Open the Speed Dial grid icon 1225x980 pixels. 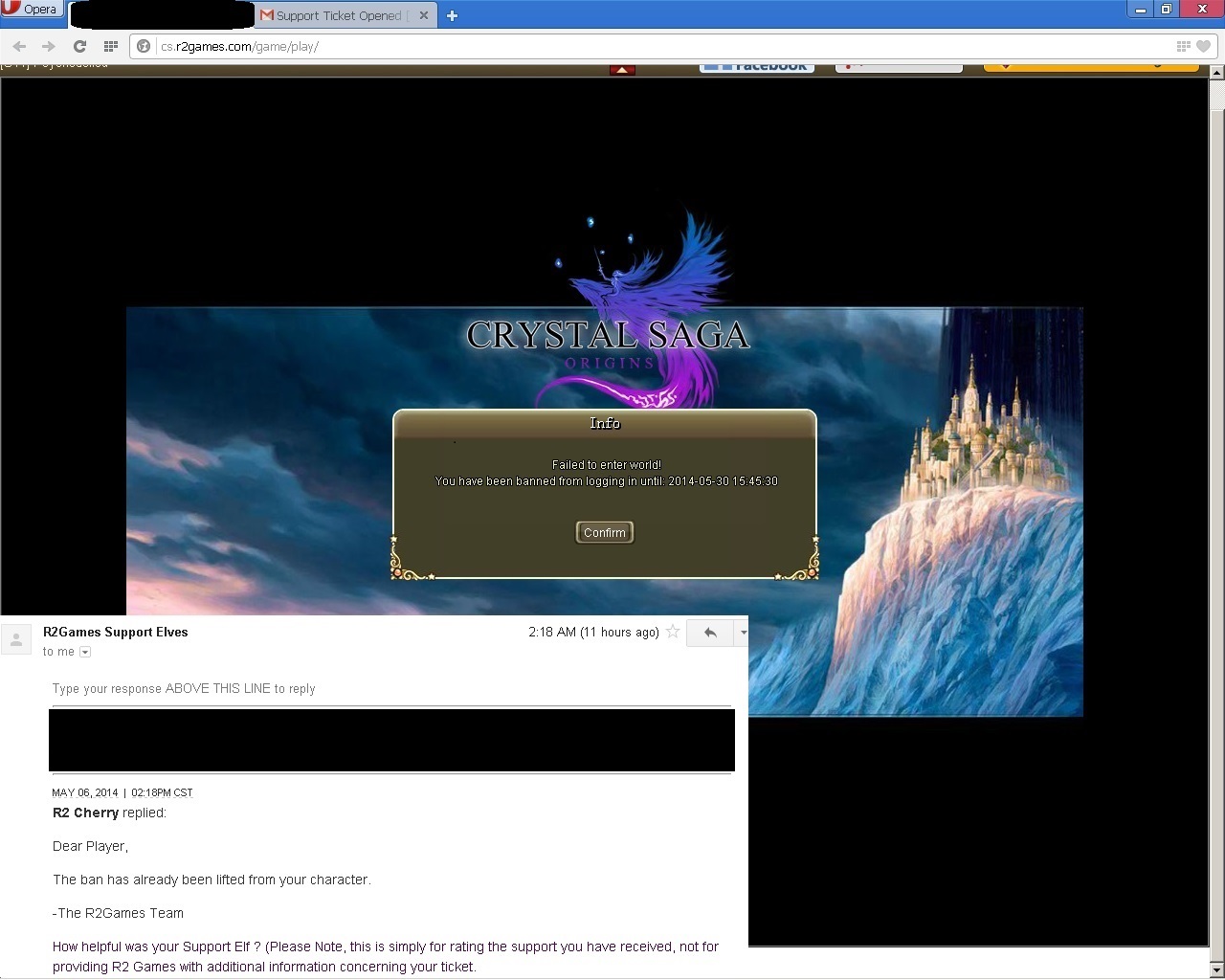pyautogui.click(x=111, y=46)
